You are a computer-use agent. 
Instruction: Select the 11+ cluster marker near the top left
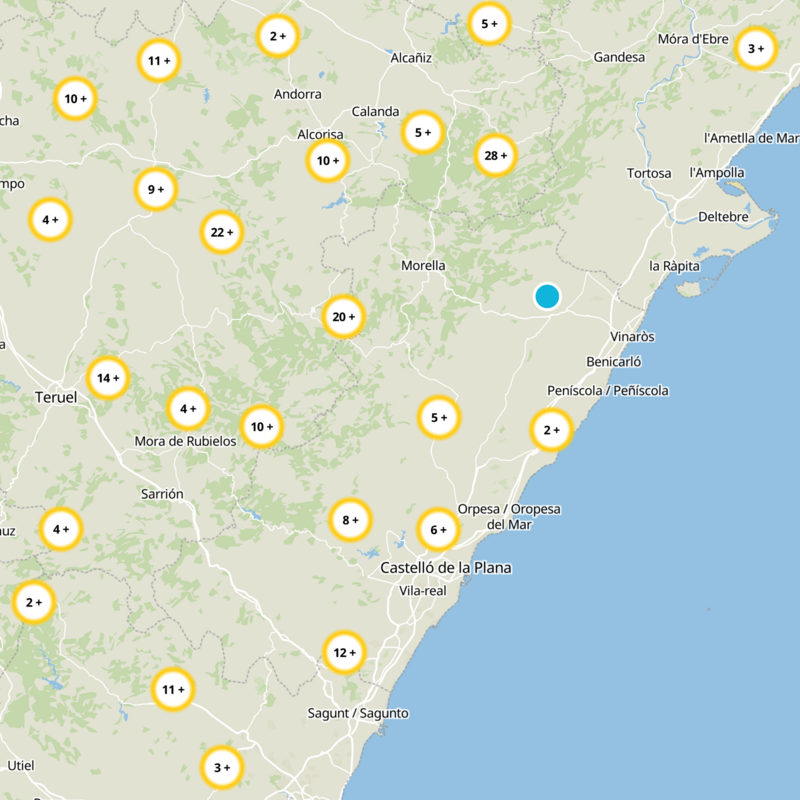(157, 60)
